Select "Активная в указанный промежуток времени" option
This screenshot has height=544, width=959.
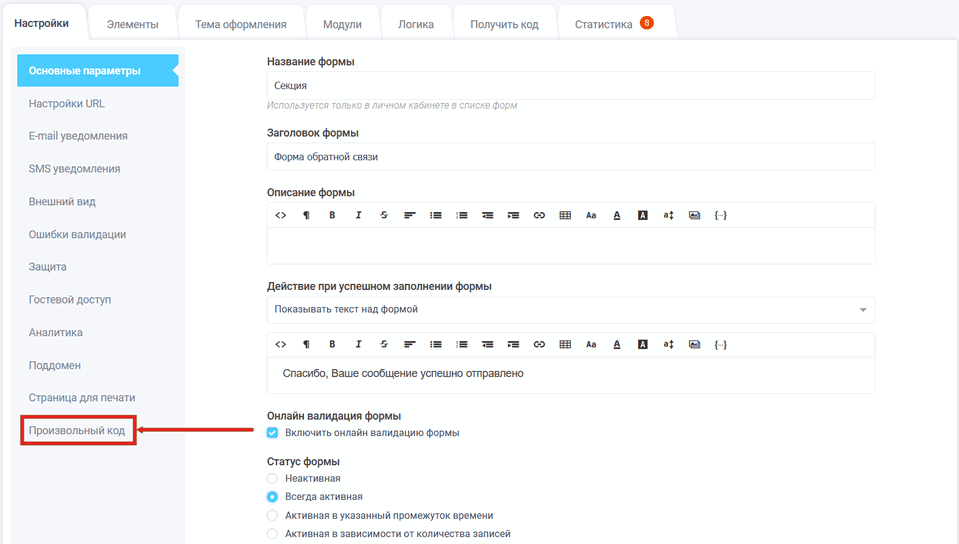tap(273, 516)
